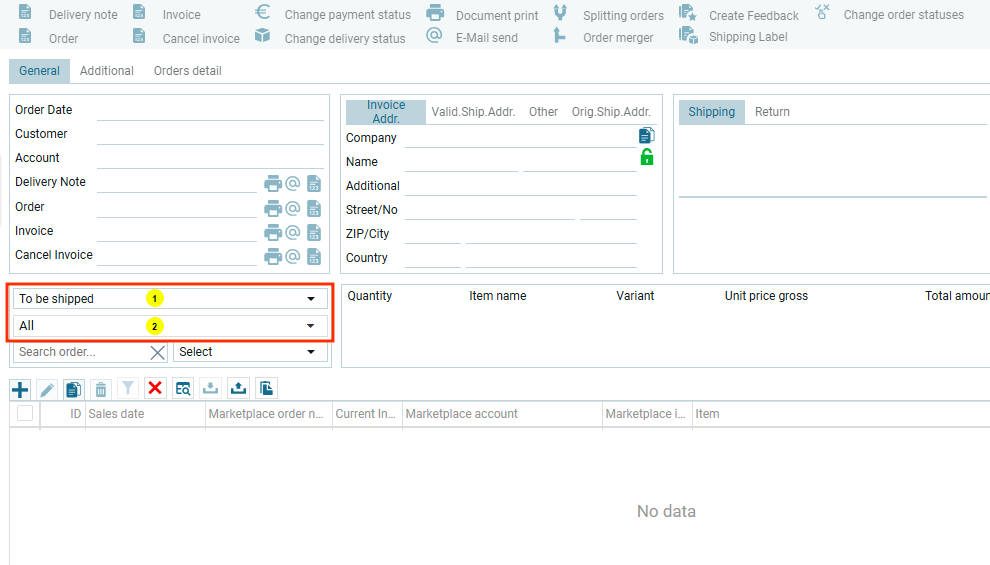Tick the select-all checkbox in grid header
990x565 pixels.
25,414
